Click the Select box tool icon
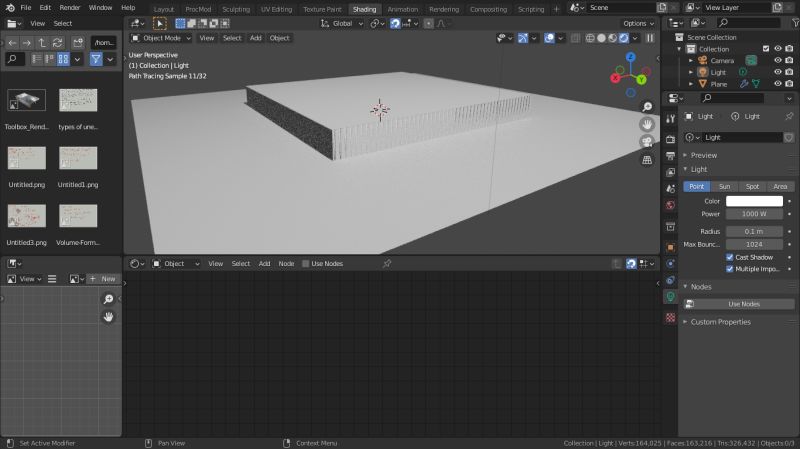This screenshot has height=449, width=800. click(x=180, y=23)
